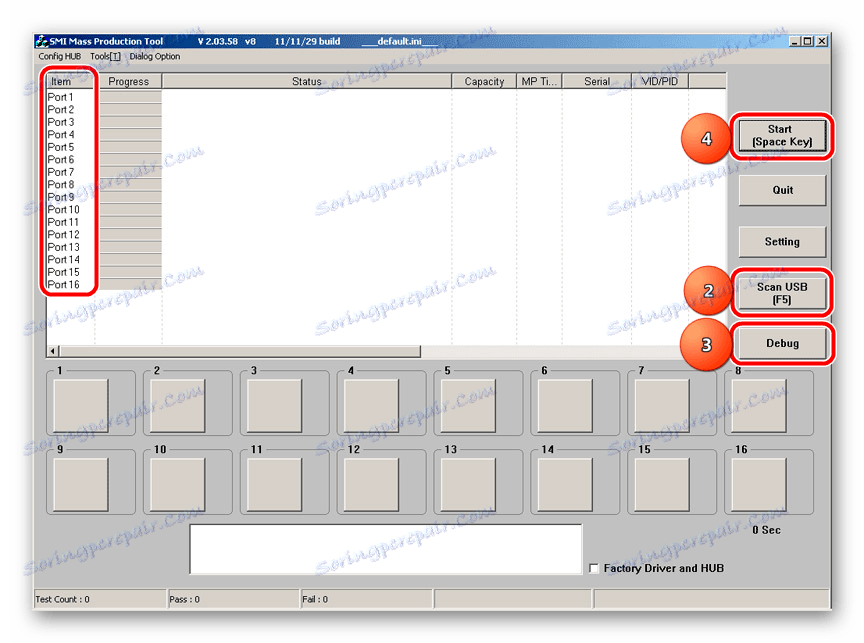This screenshot has width=864, height=643.
Task: Click the Quit button
Action: click(781, 191)
